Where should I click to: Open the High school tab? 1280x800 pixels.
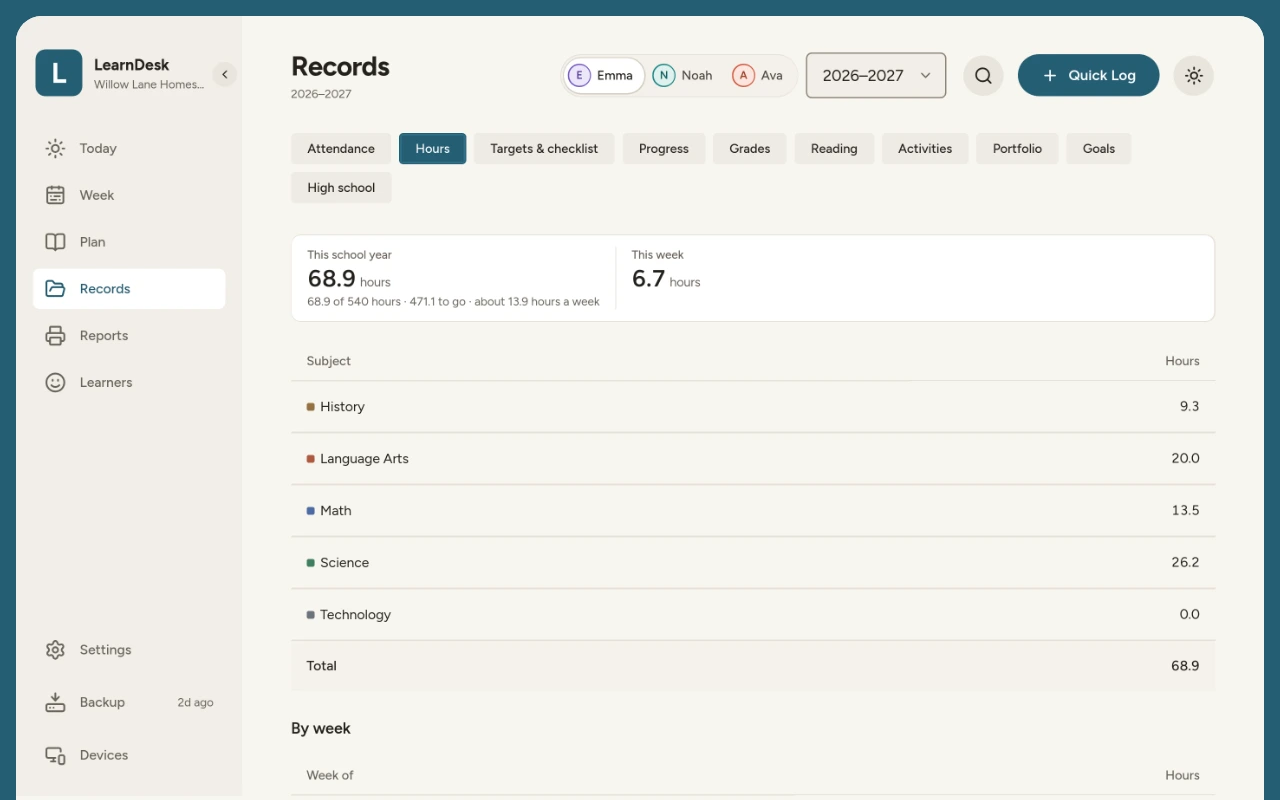(341, 188)
